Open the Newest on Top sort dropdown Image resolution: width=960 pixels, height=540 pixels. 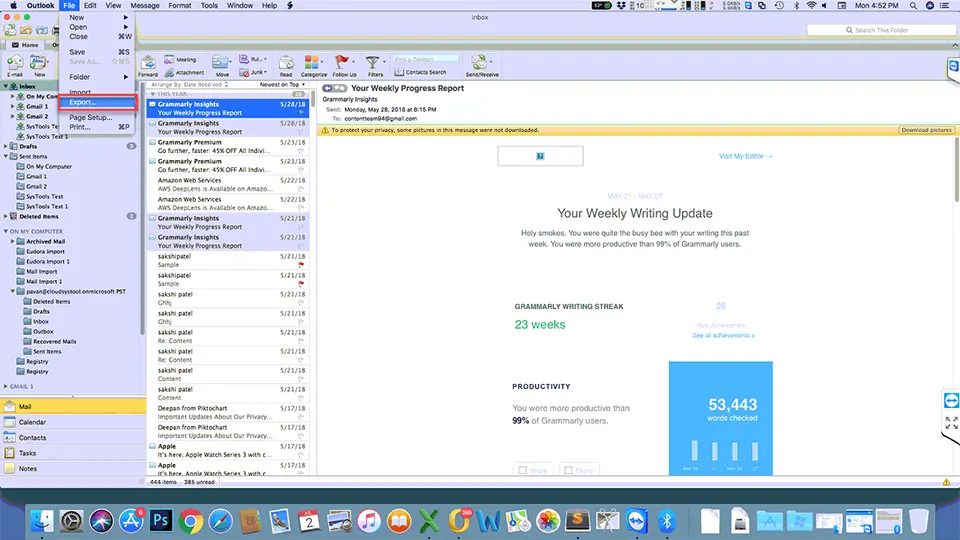coord(282,84)
